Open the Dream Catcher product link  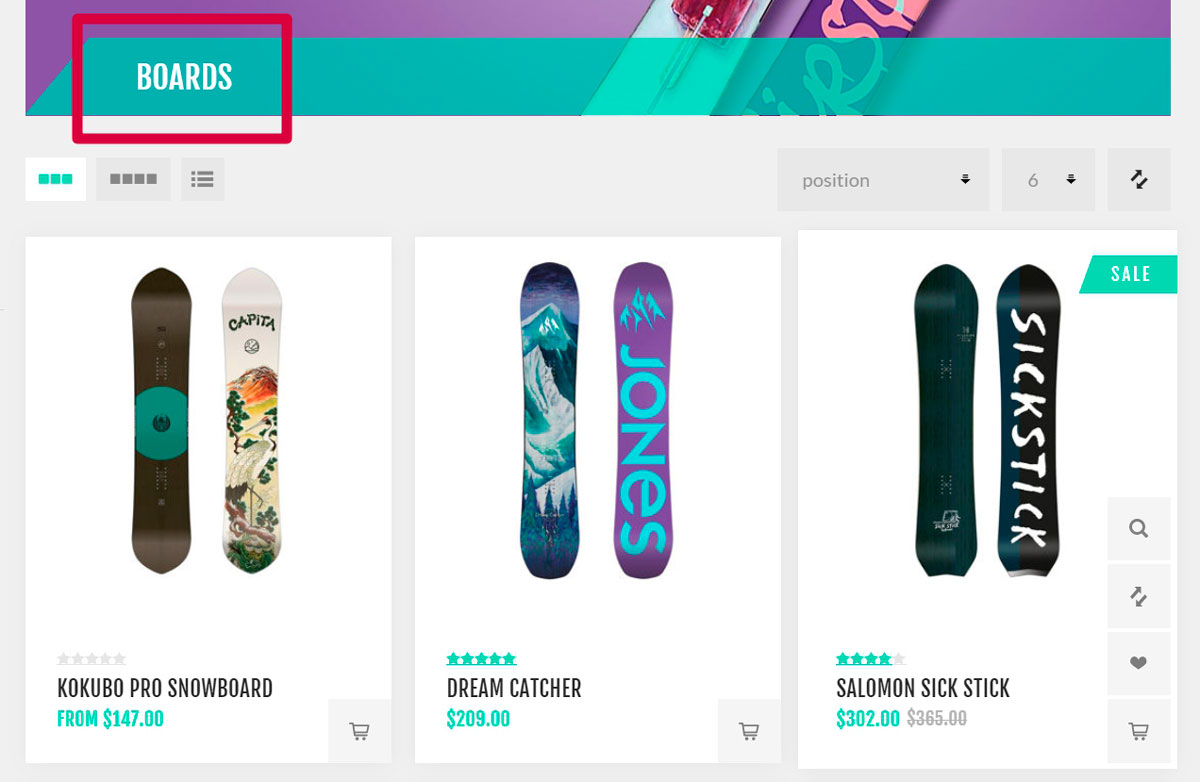point(514,688)
